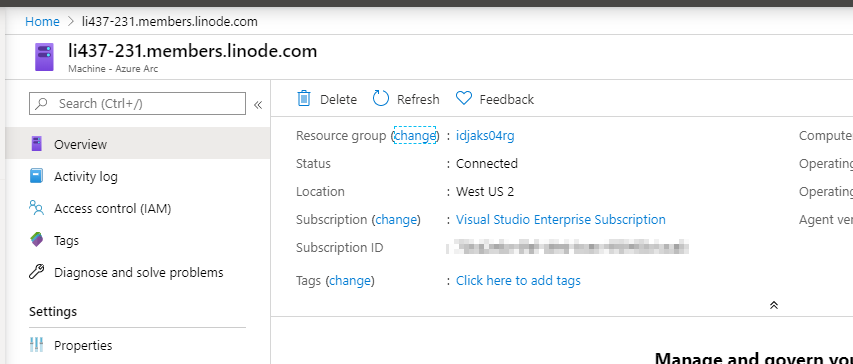Click the Delete trash can icon
This screenshot has width=853, height=364.
point(304,98)
